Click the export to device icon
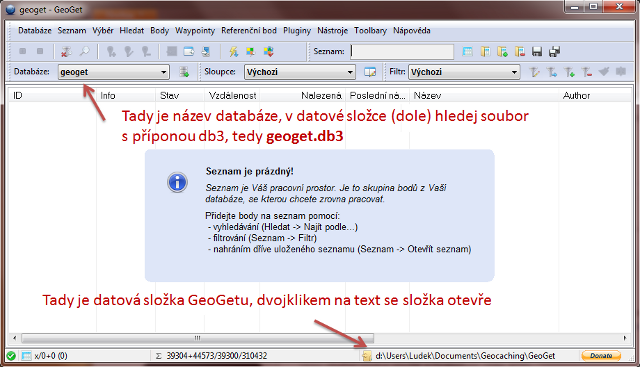 coord(206,51)
